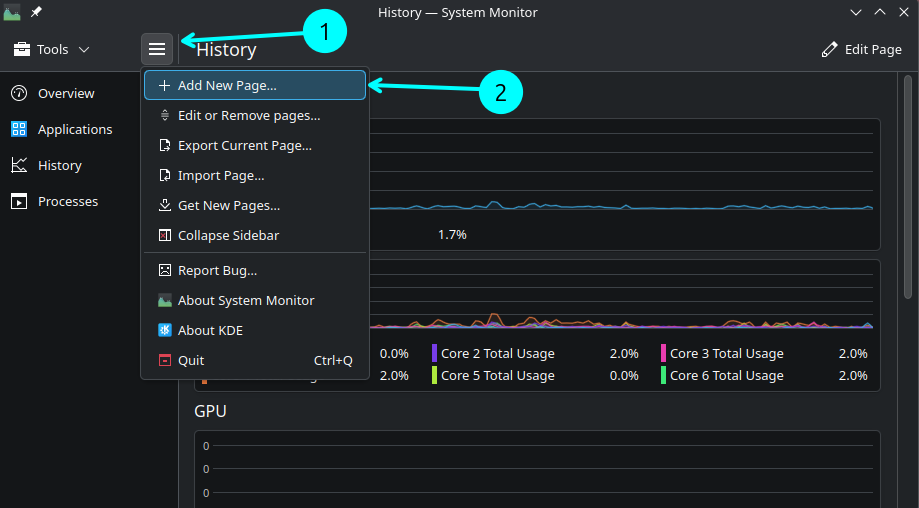This screenshot has width=919, height=508.
Task: Click the Report Bug icon
Action: click(x=165, y=270)
